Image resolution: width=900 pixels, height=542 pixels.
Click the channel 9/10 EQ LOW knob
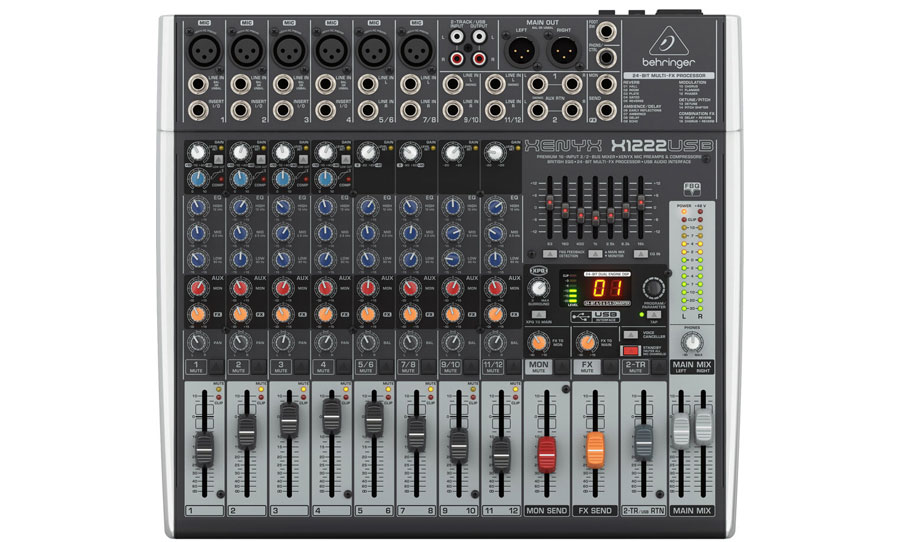[x=453, y=260]
